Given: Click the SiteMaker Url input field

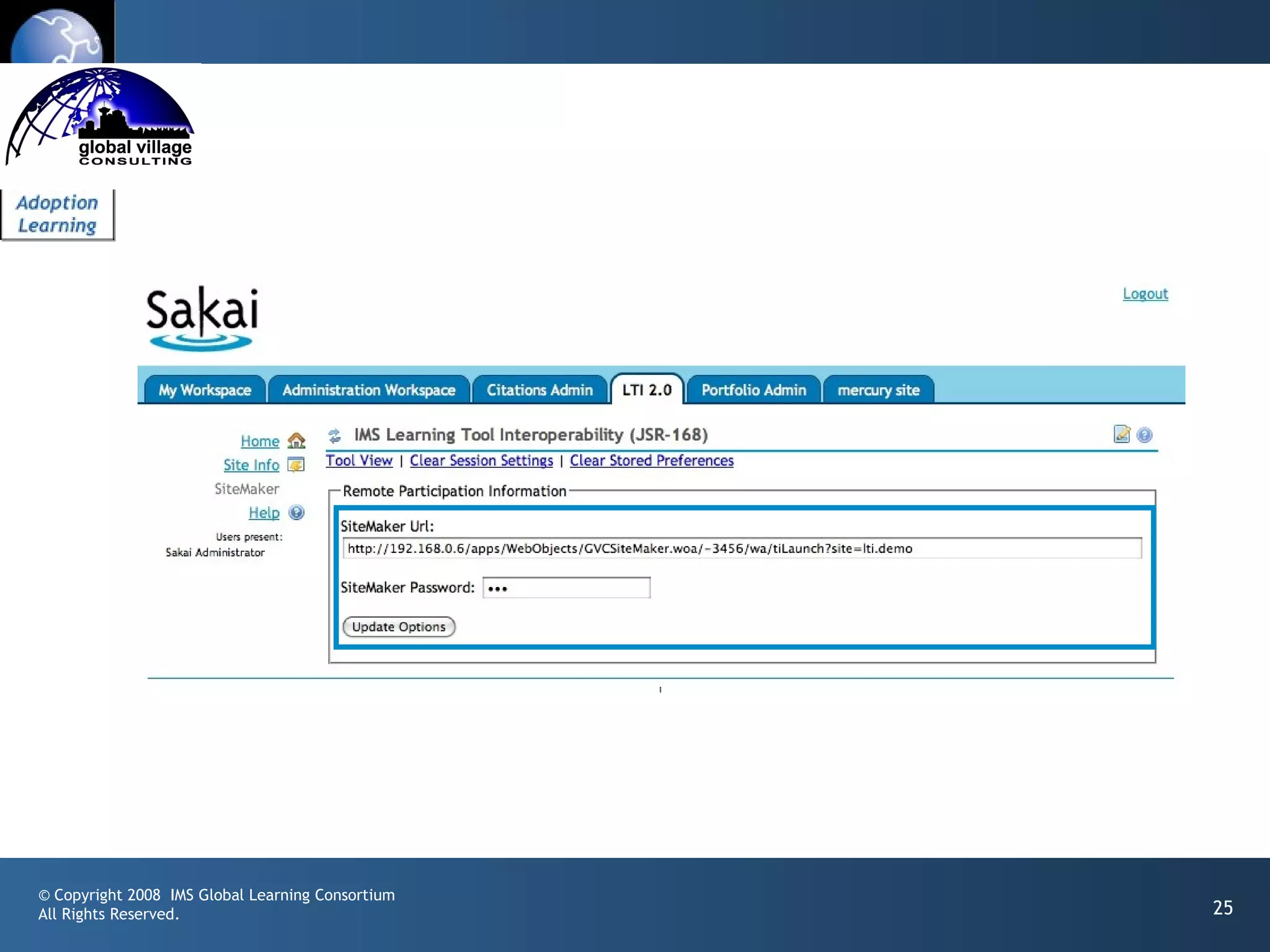Looking at the screenshot, I should (742, 548).
